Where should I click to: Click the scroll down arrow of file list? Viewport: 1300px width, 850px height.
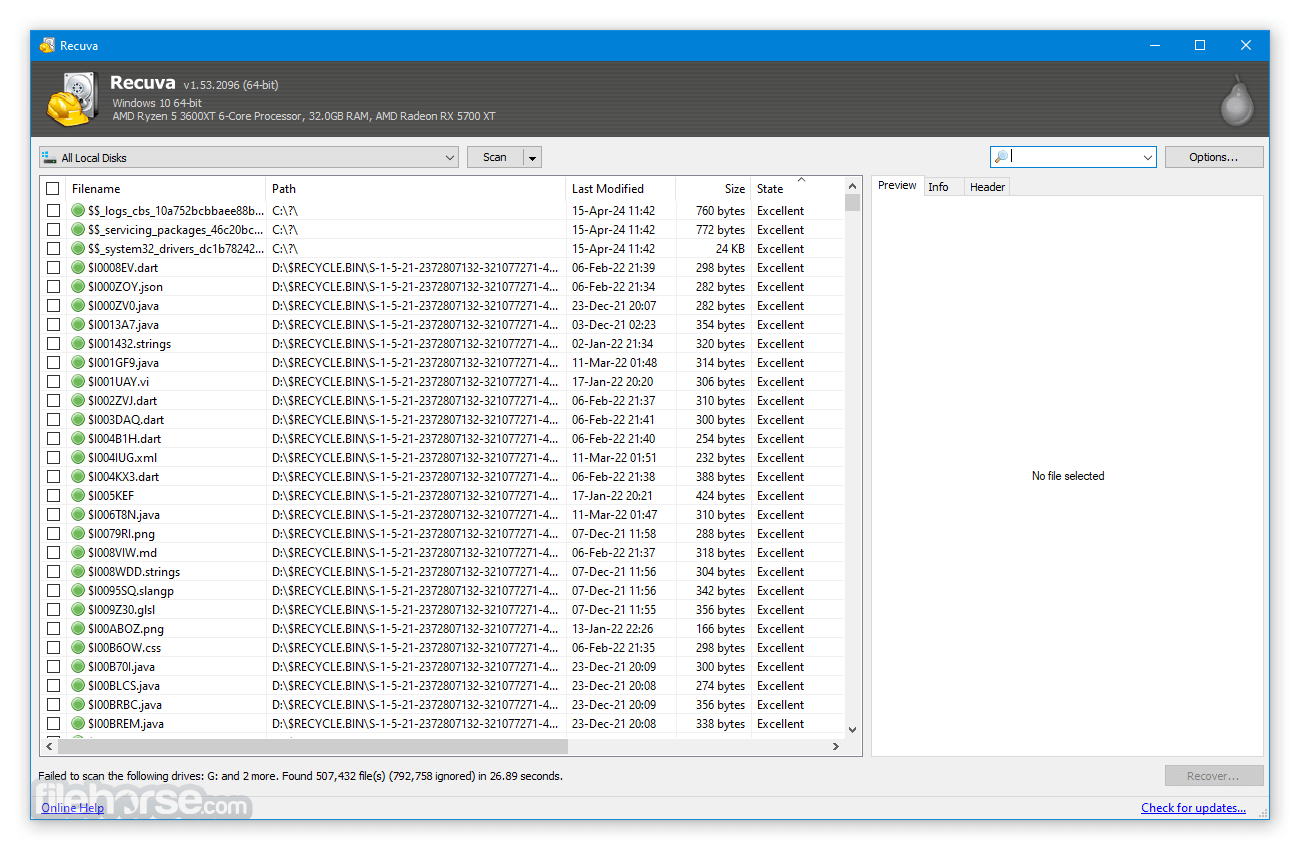click(x=852, y=730)
